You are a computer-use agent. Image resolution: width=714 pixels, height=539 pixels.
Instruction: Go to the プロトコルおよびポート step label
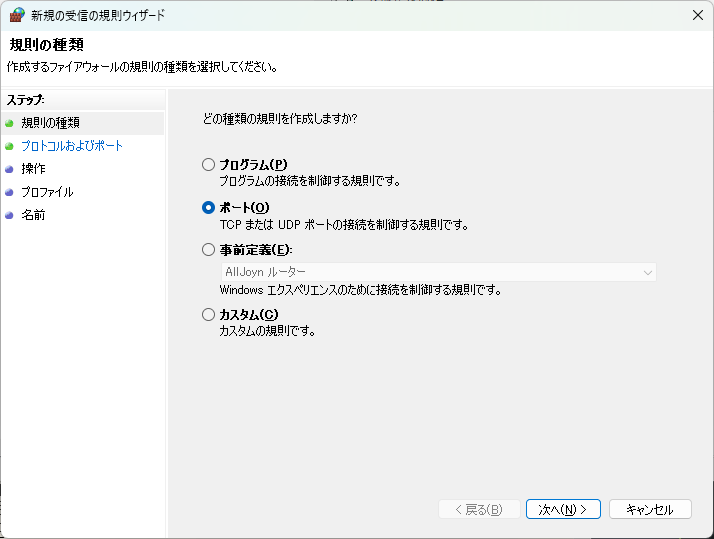click(x=72, y=146)
